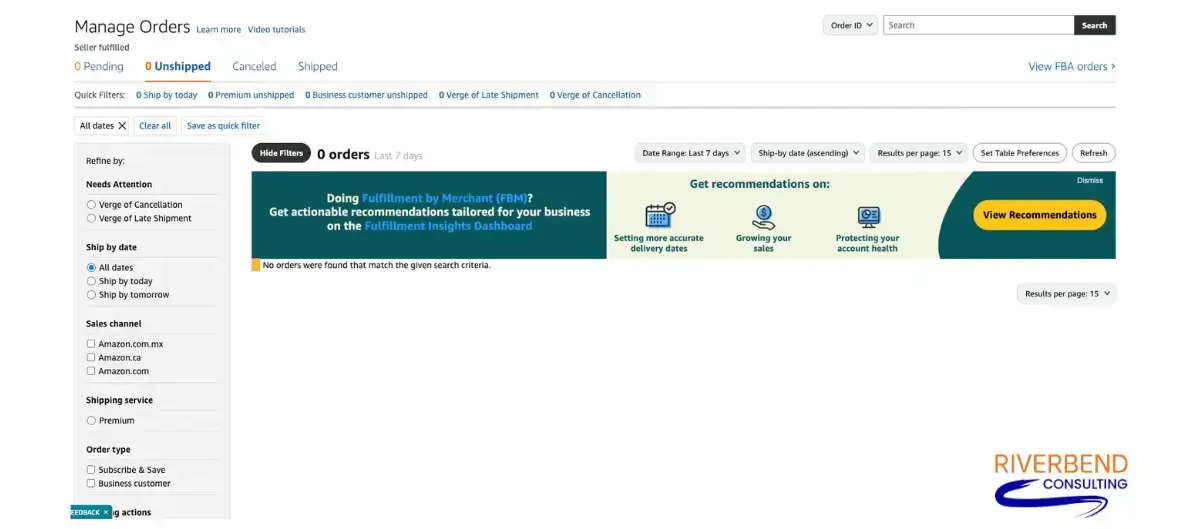Check the Amazon.ca sales channel

[x=91, y=357]
